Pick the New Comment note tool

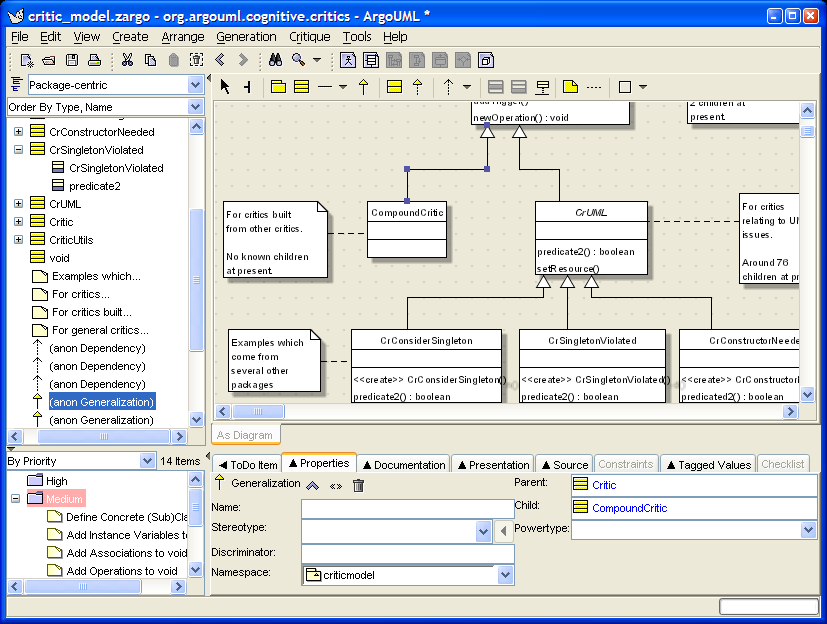570,87
